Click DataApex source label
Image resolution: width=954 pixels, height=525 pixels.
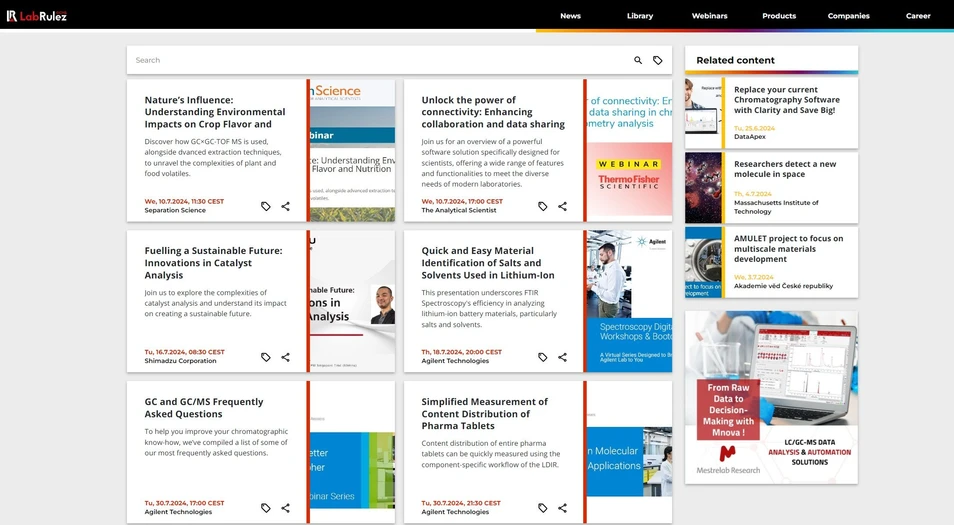pos(750,137)
